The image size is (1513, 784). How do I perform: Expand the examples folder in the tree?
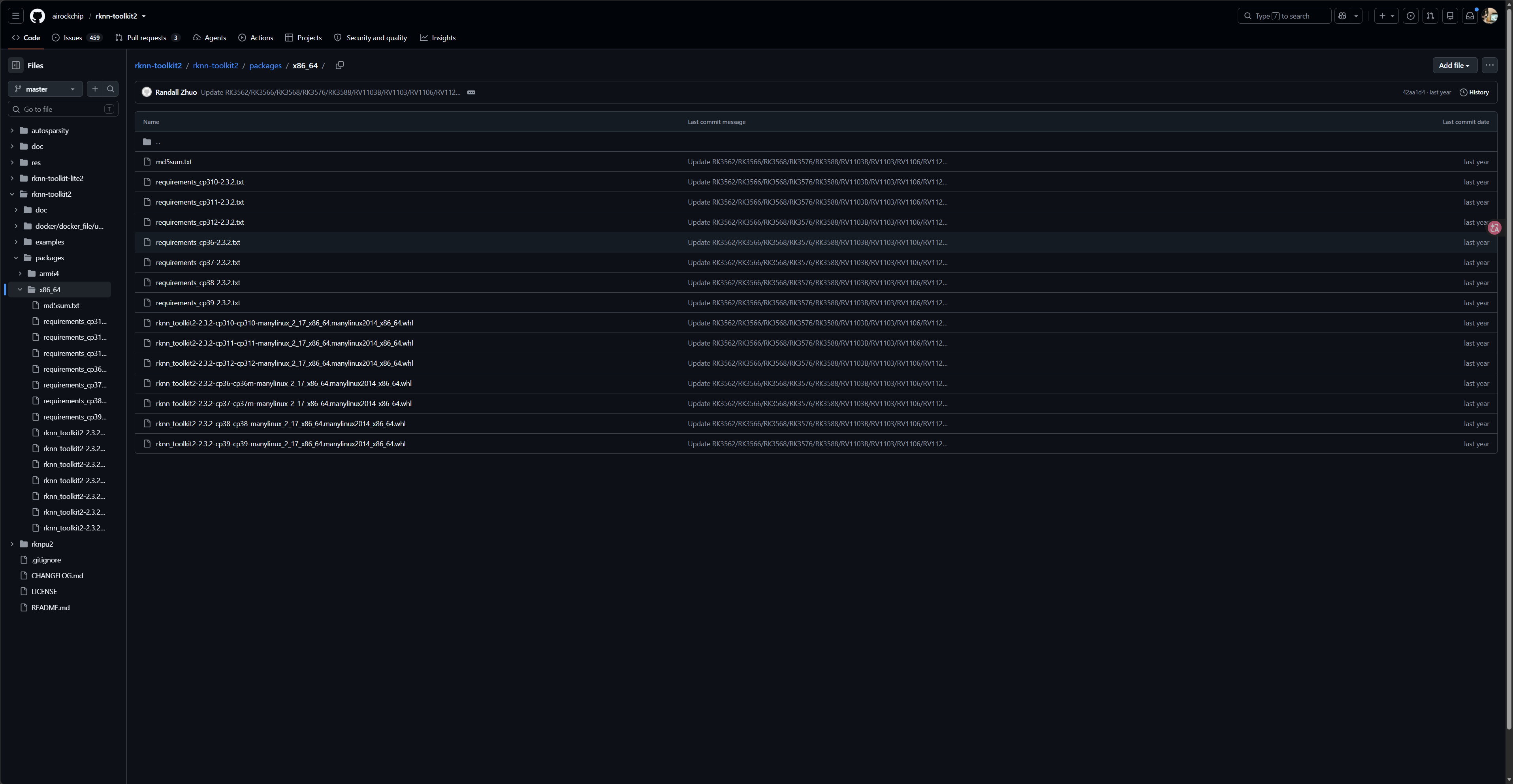(x=16, y=242)
